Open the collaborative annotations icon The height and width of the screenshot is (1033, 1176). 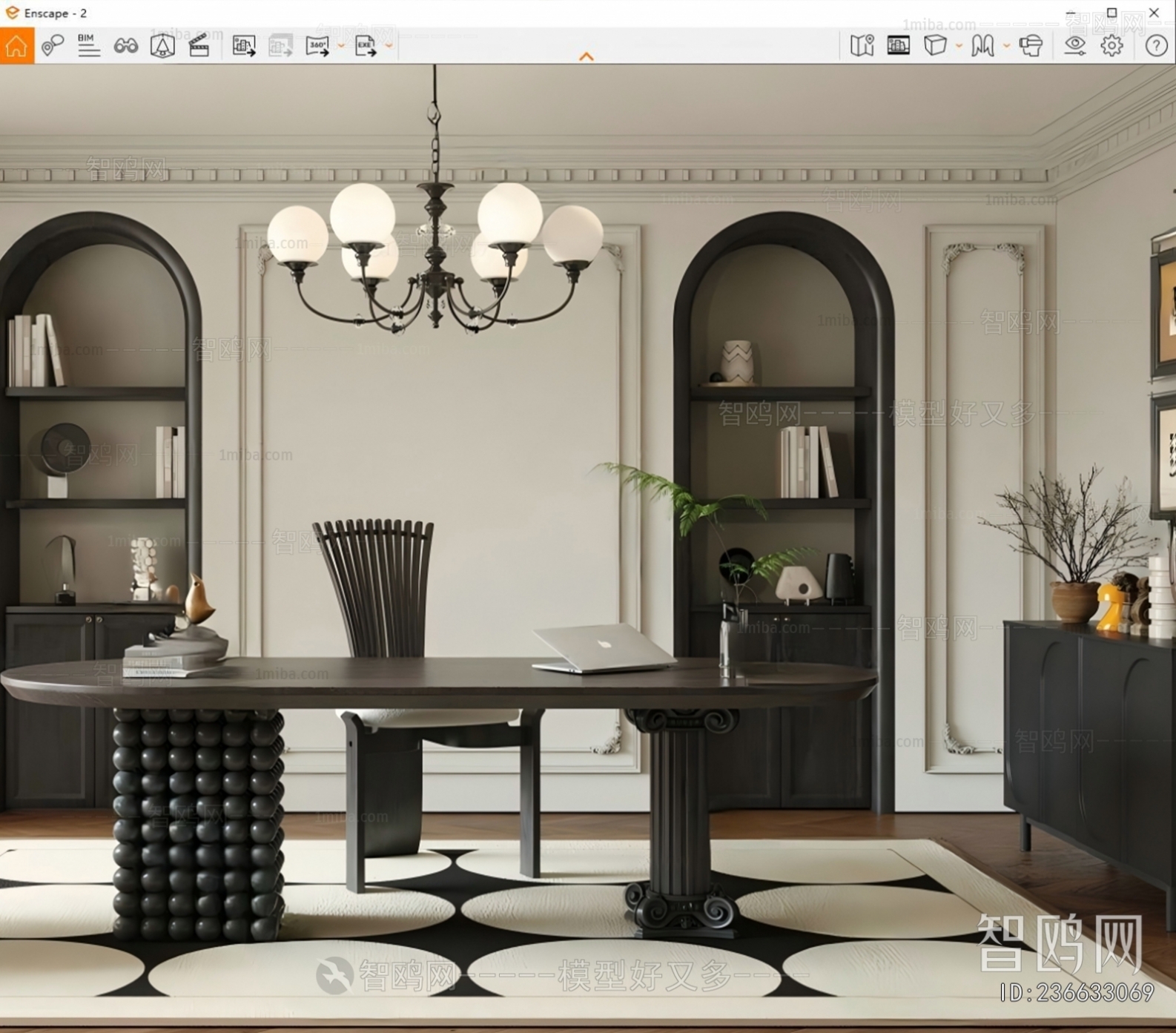coord(52,46)
